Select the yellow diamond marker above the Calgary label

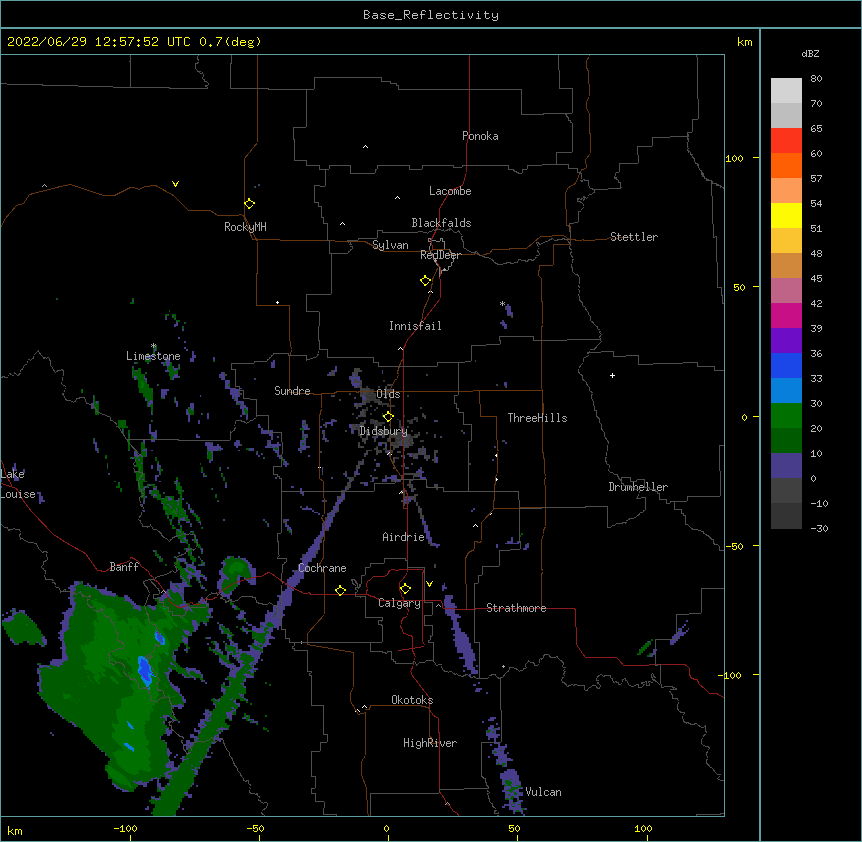(405, 589)
